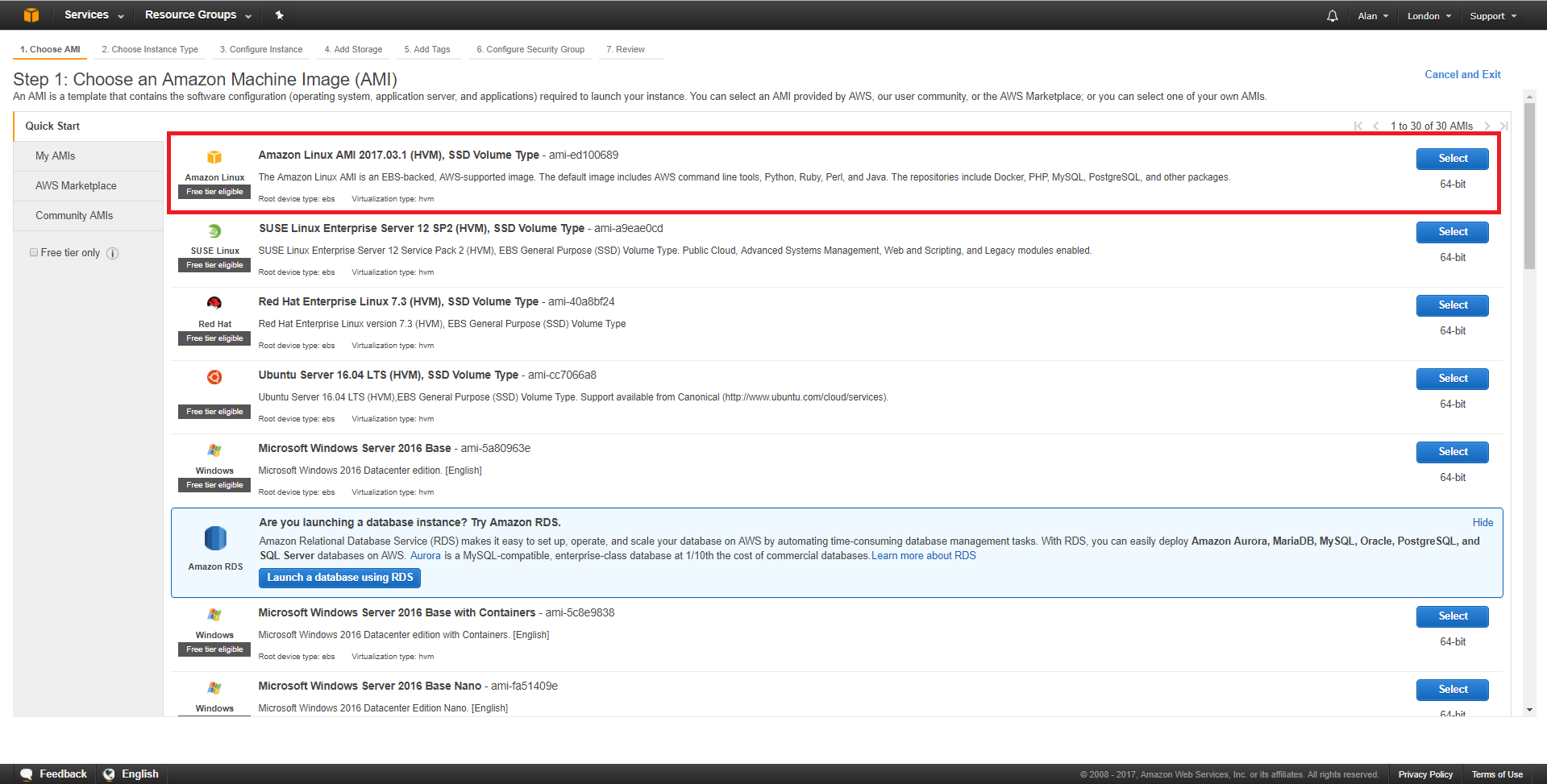
Task: Click the scrollbar up arrow
Action: (x=1529, y=96)
